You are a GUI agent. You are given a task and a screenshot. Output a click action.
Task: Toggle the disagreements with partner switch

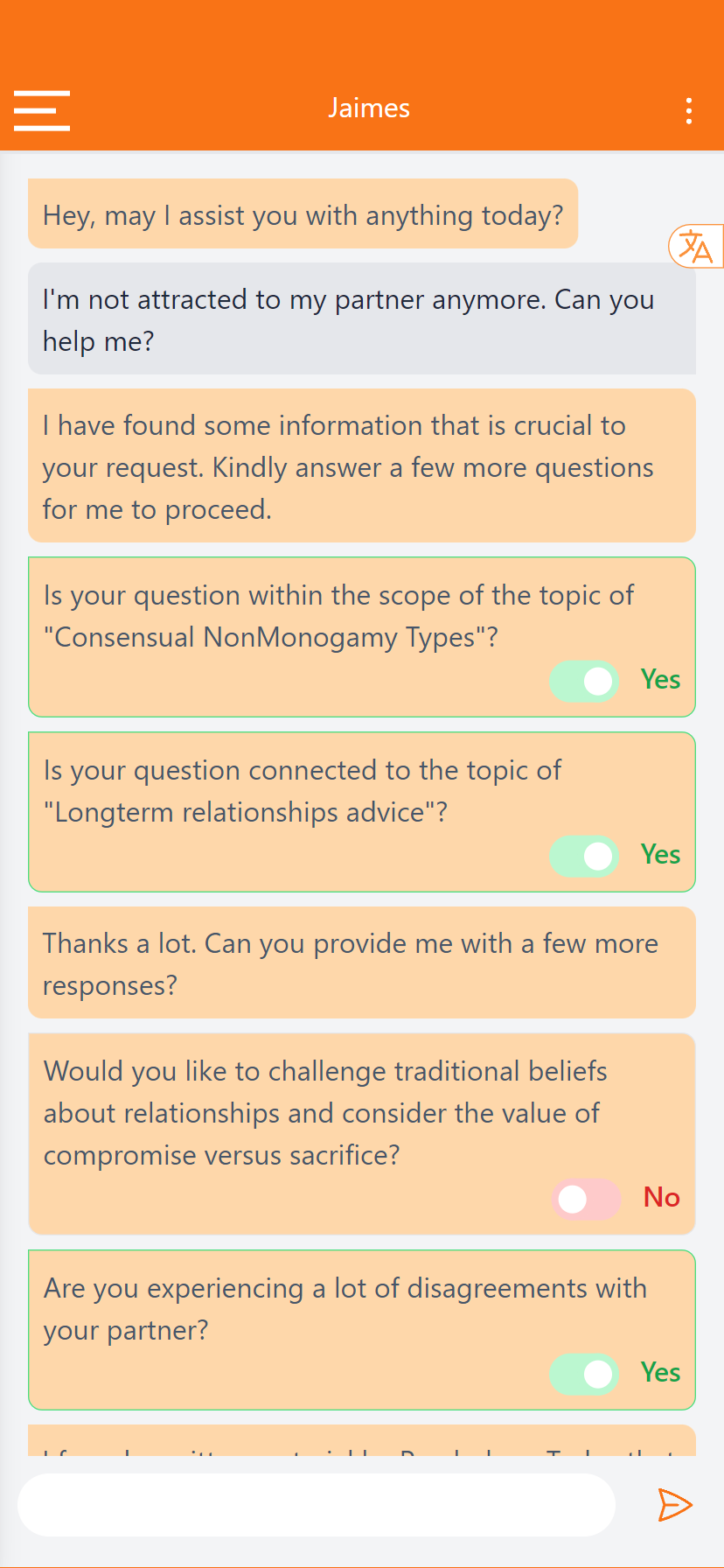click(584, 1374)
